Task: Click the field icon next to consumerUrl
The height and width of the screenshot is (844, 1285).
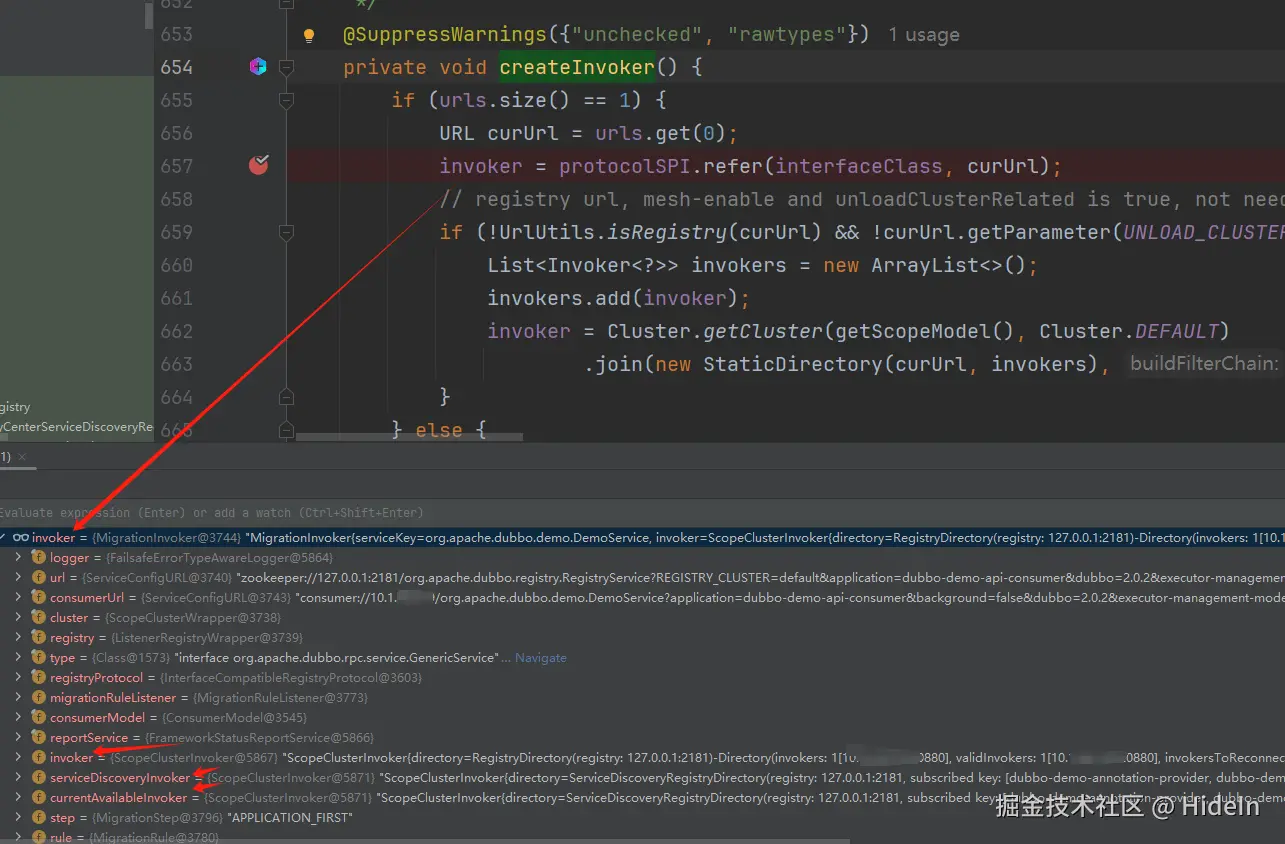Action: (39, 598)
